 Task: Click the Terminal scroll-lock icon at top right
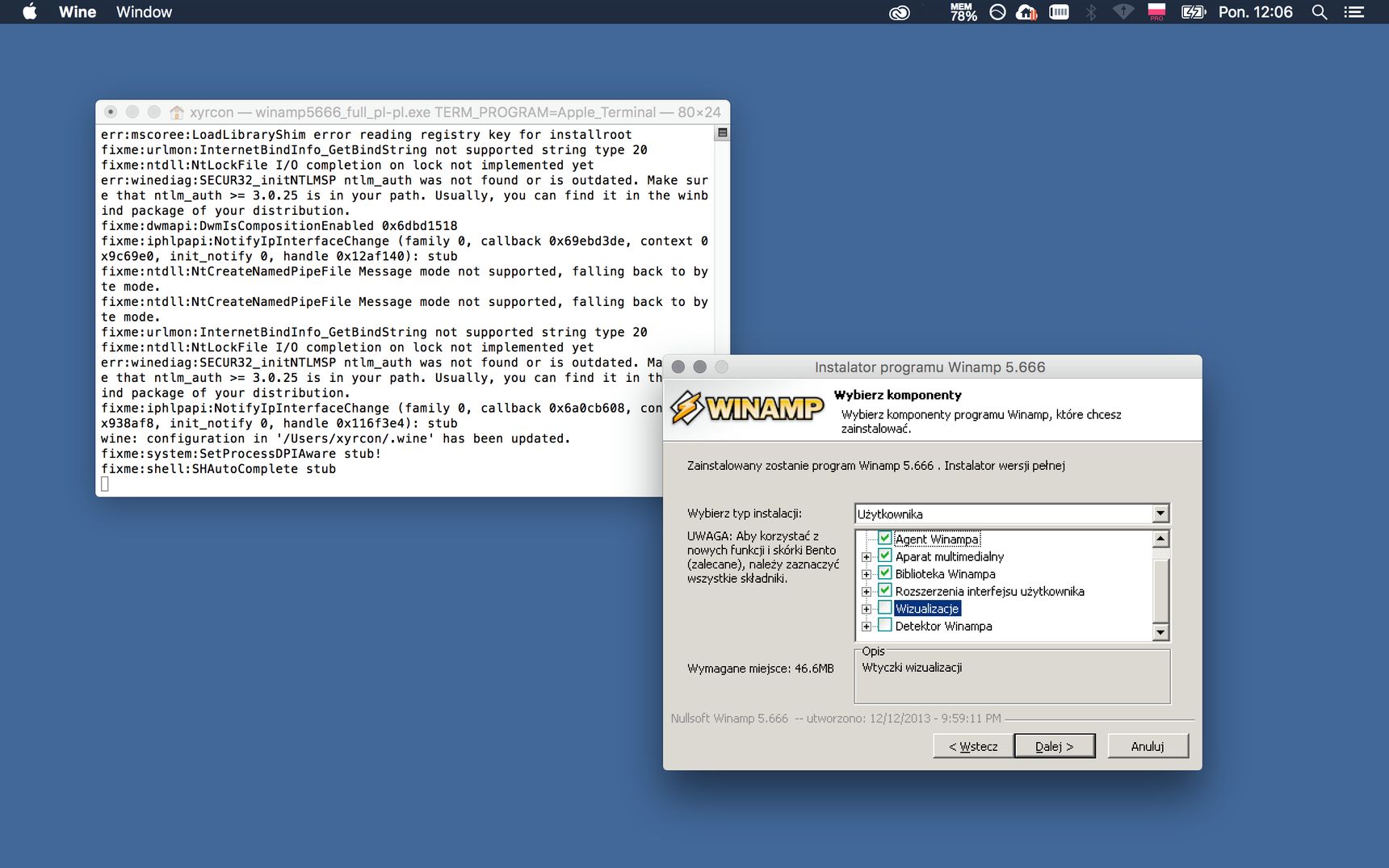(722, 133)
